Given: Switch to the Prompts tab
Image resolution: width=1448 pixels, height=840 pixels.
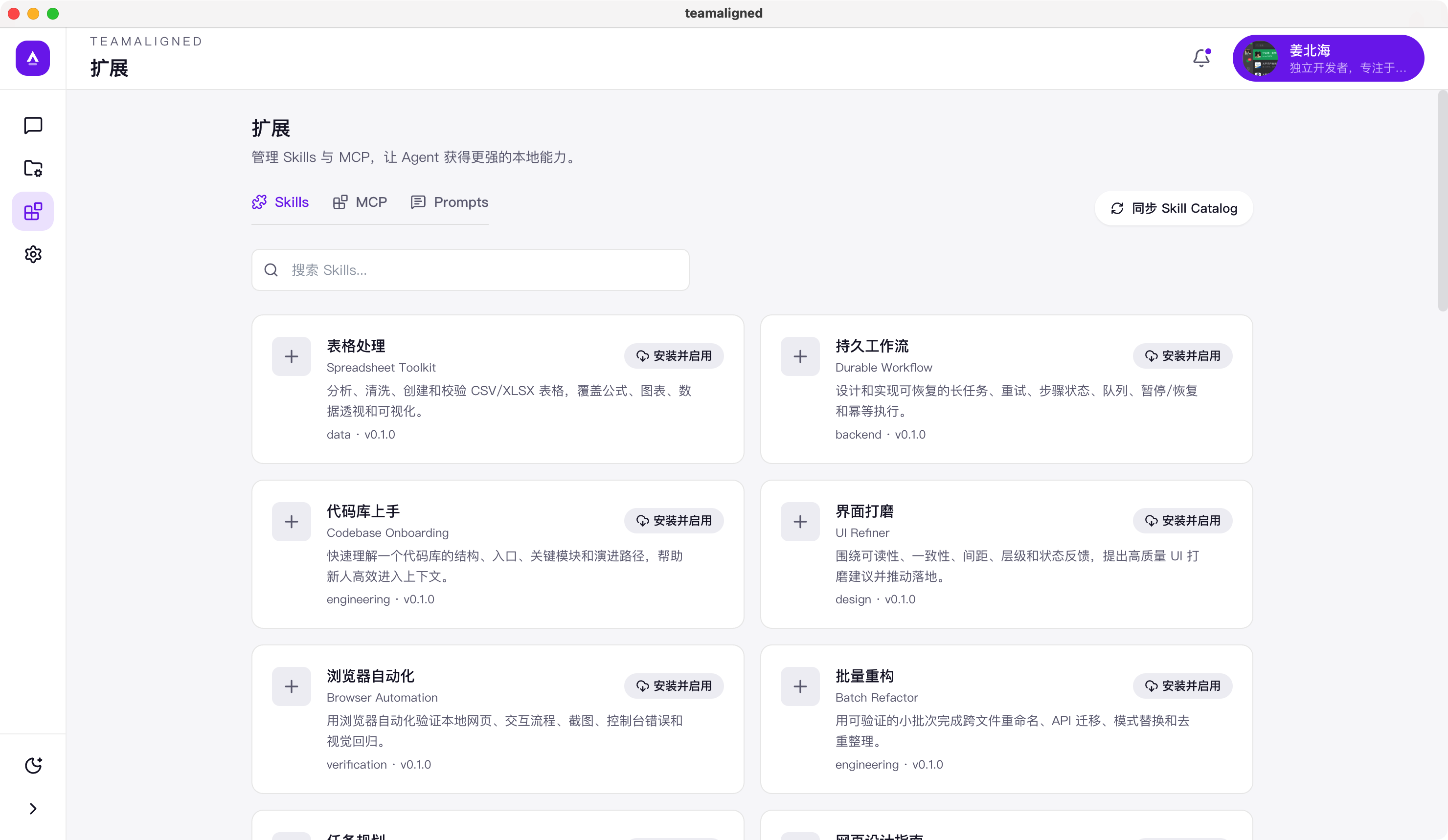Looking at the screenshot, I should pyautogui.click(x=450, y=202).
